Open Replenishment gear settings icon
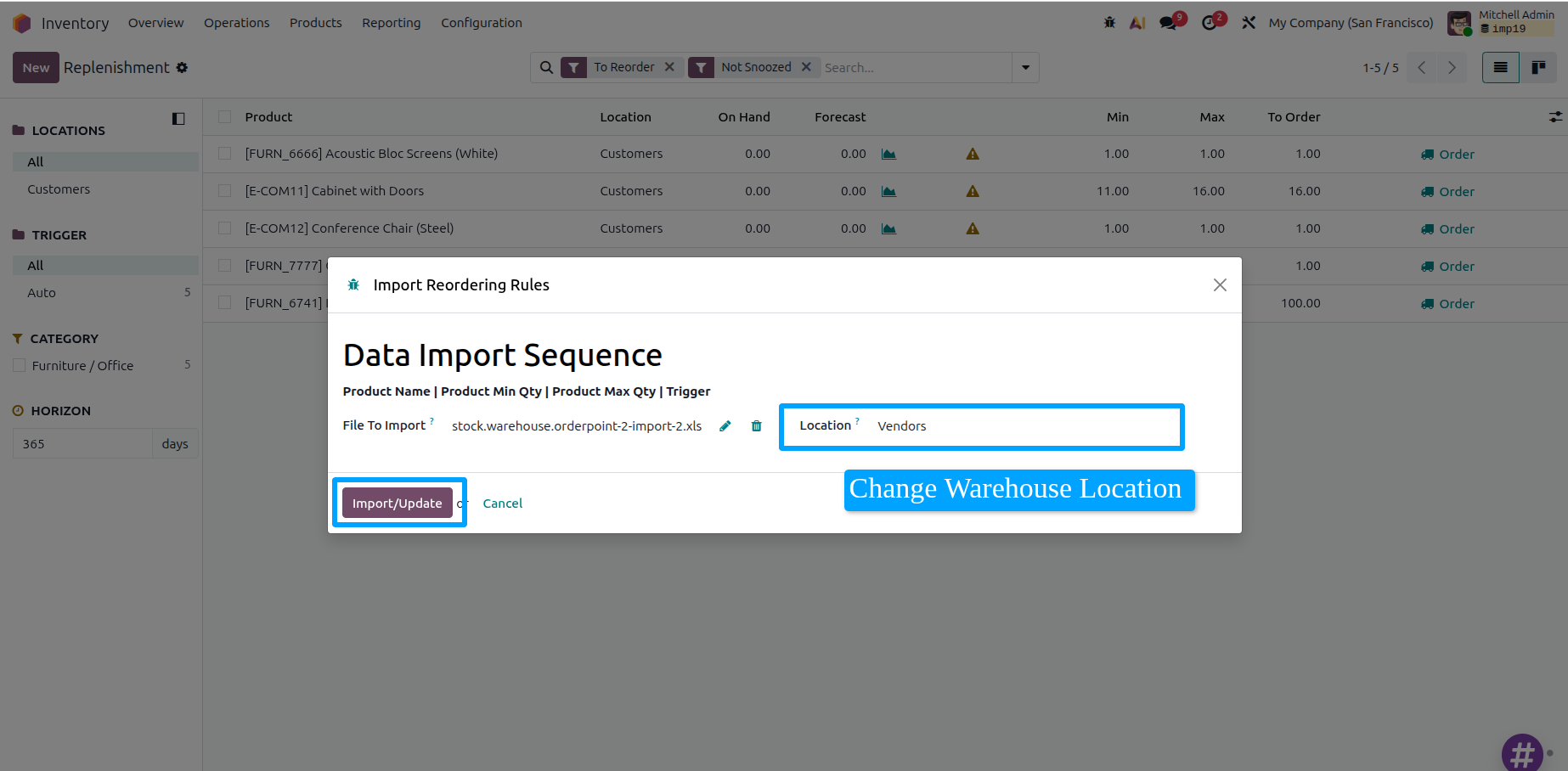 click(182, 67)
